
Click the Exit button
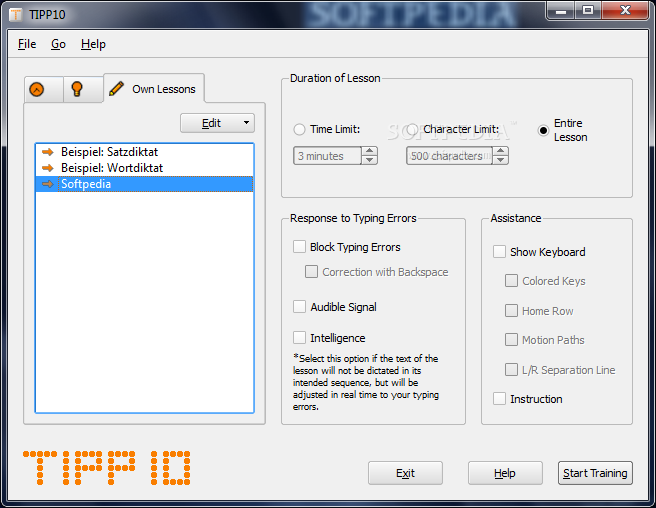coord(405,473)
